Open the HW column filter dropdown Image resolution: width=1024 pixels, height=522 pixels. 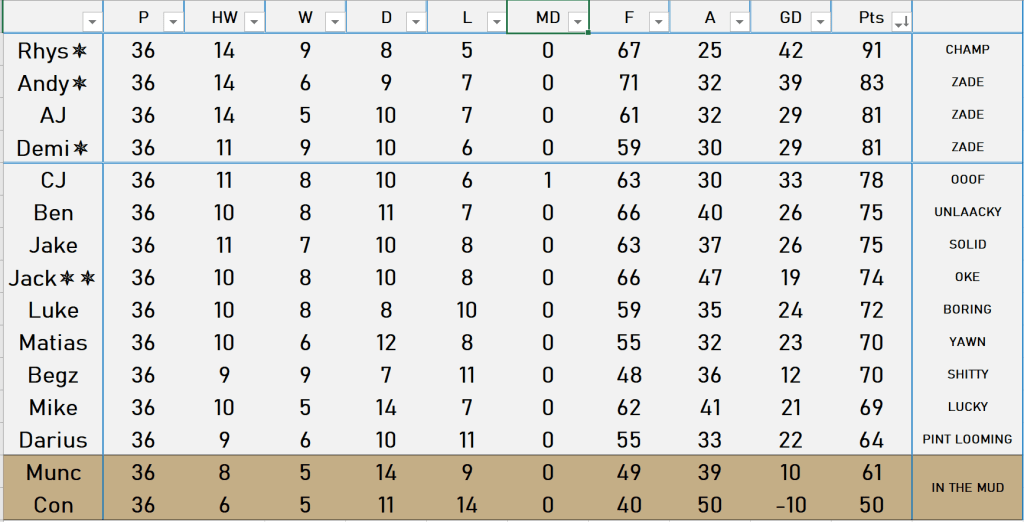coord(254,21)
